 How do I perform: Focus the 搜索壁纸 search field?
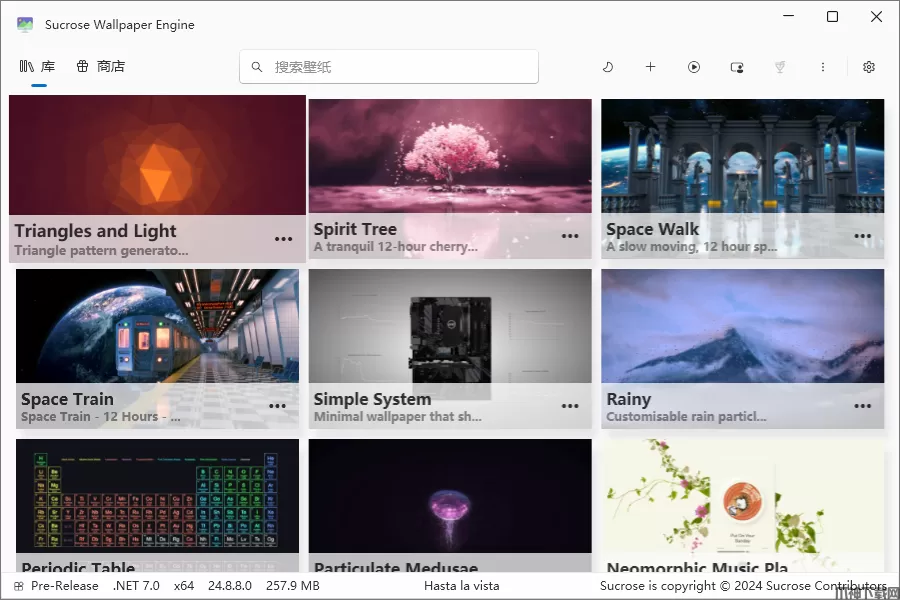[400, 67]
